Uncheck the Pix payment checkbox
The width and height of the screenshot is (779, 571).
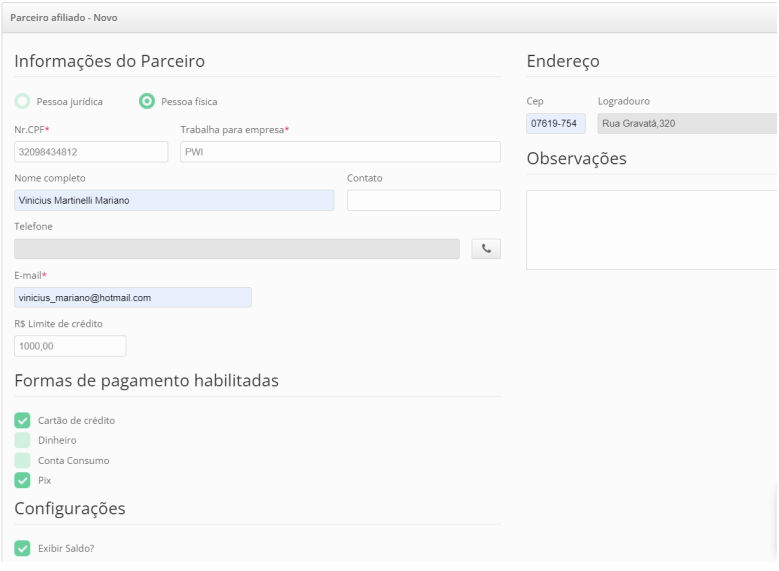(x=23, y=480)
